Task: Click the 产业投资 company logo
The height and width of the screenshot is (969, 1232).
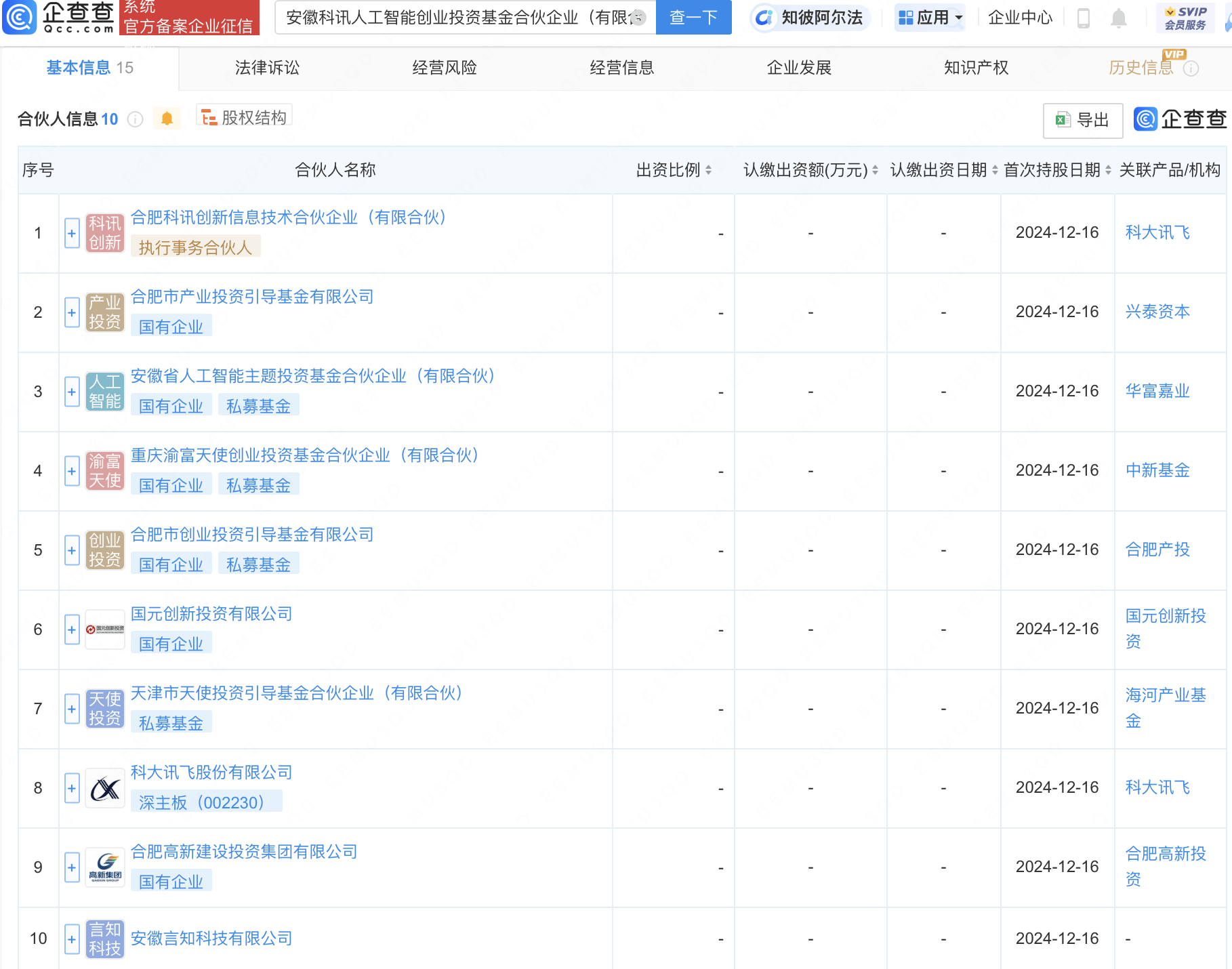Action: coord(105,312)
